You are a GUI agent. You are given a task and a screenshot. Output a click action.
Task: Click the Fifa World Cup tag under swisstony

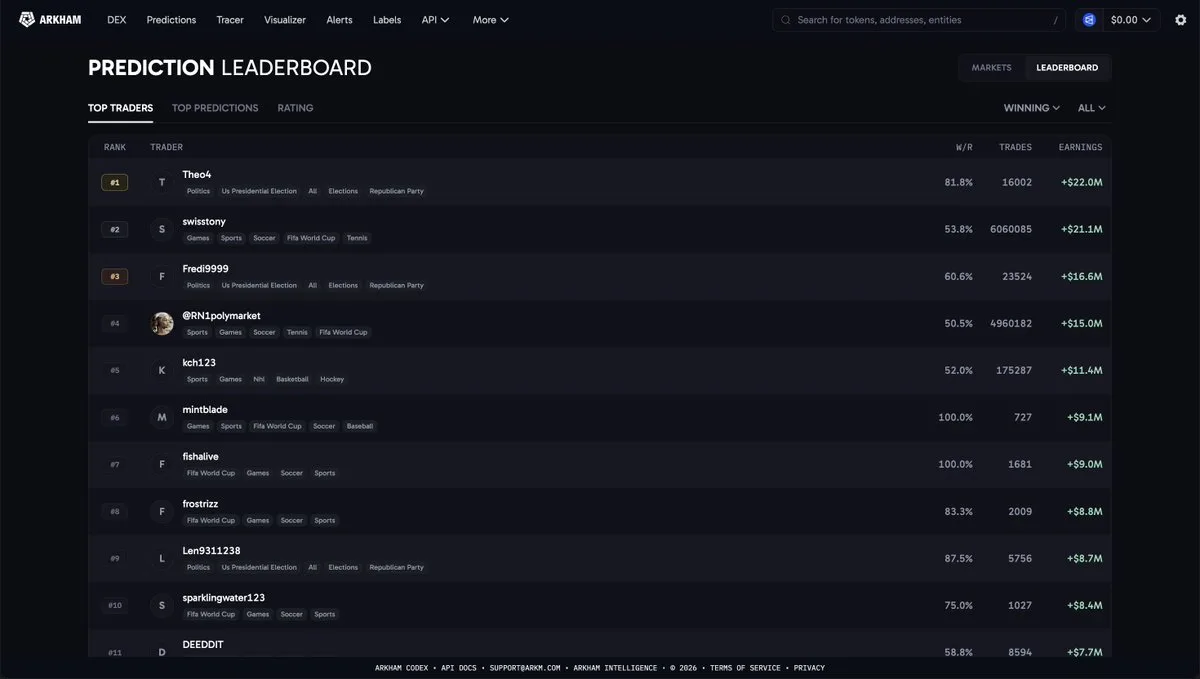click(x=311, y=238)
